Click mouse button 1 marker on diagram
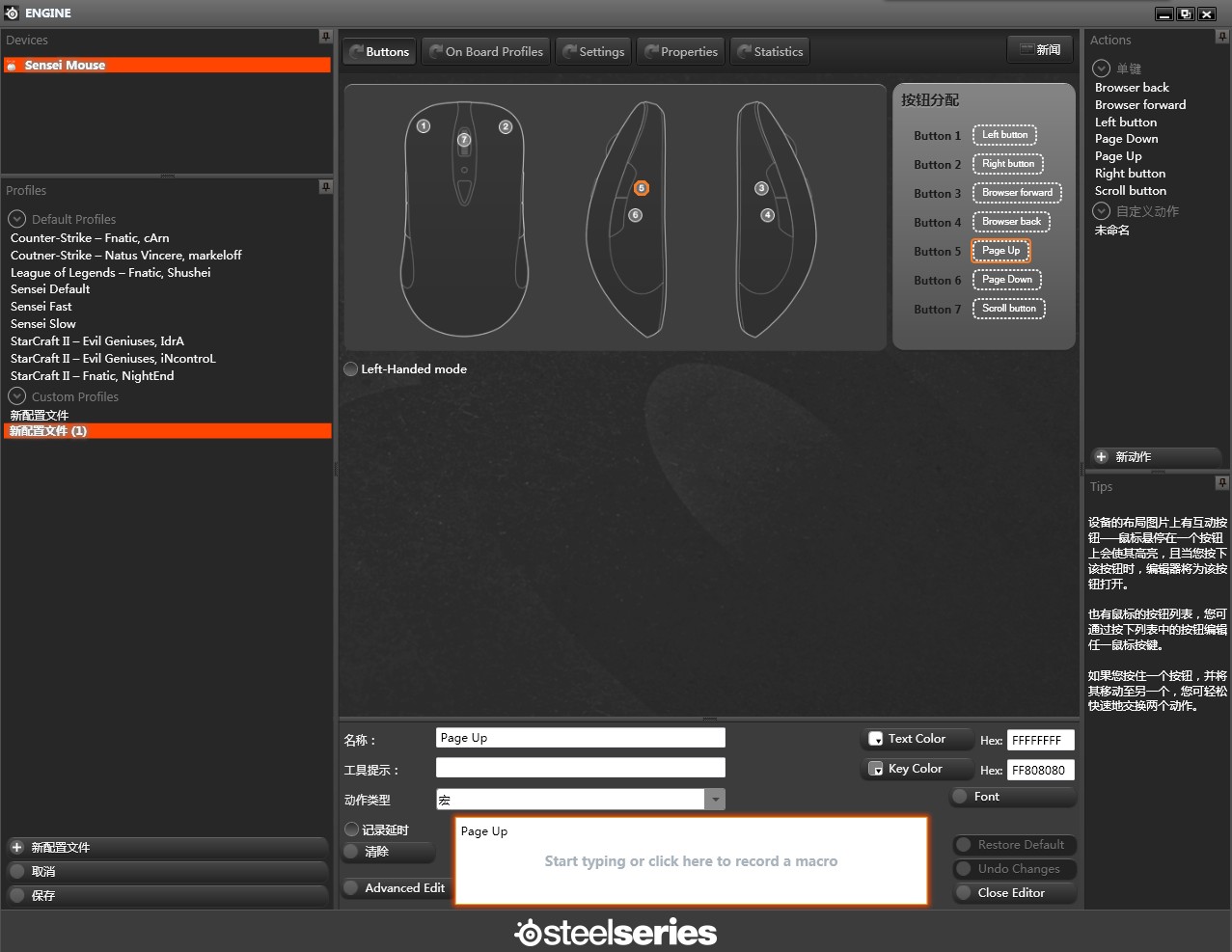The width and height of the screenshot is (1232, 952). [423, 126]
